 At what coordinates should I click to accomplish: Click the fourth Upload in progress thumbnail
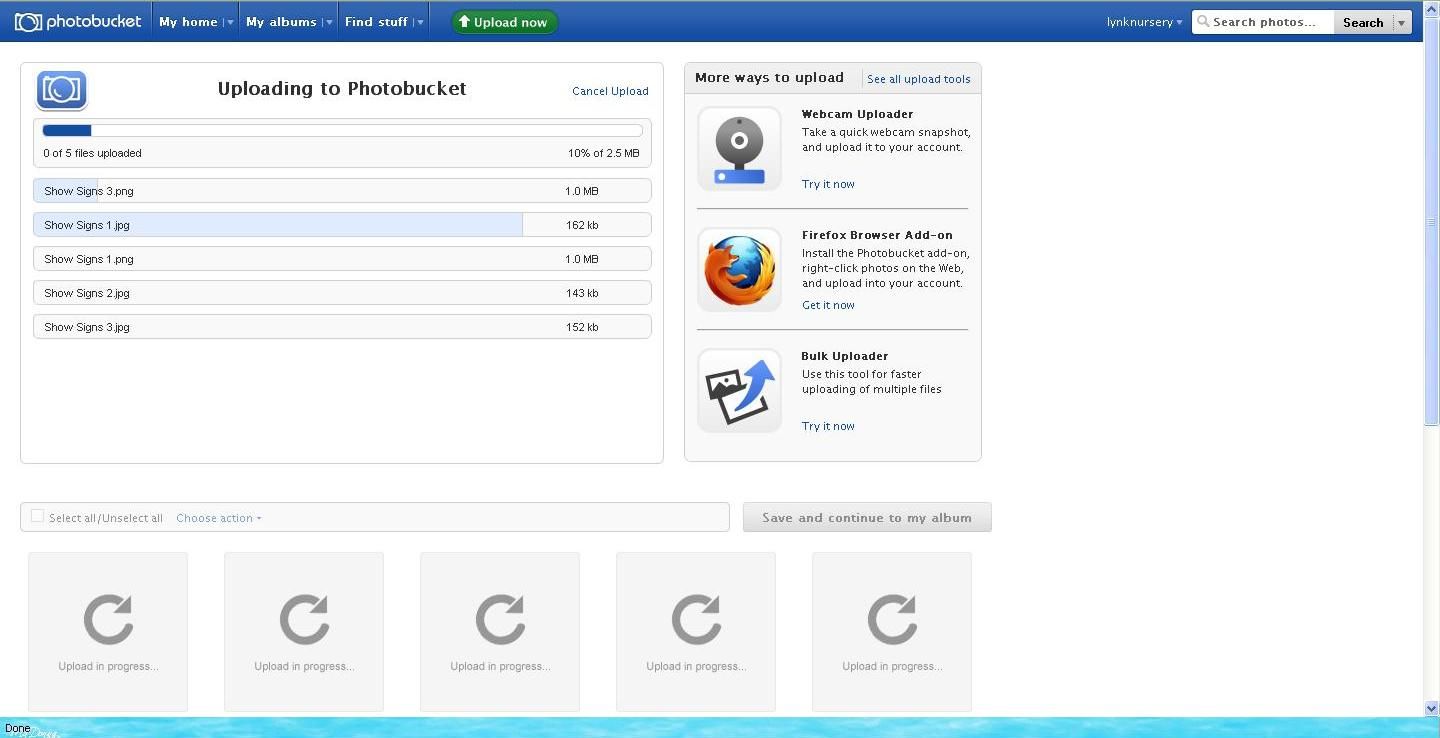[x=696, y=632]
